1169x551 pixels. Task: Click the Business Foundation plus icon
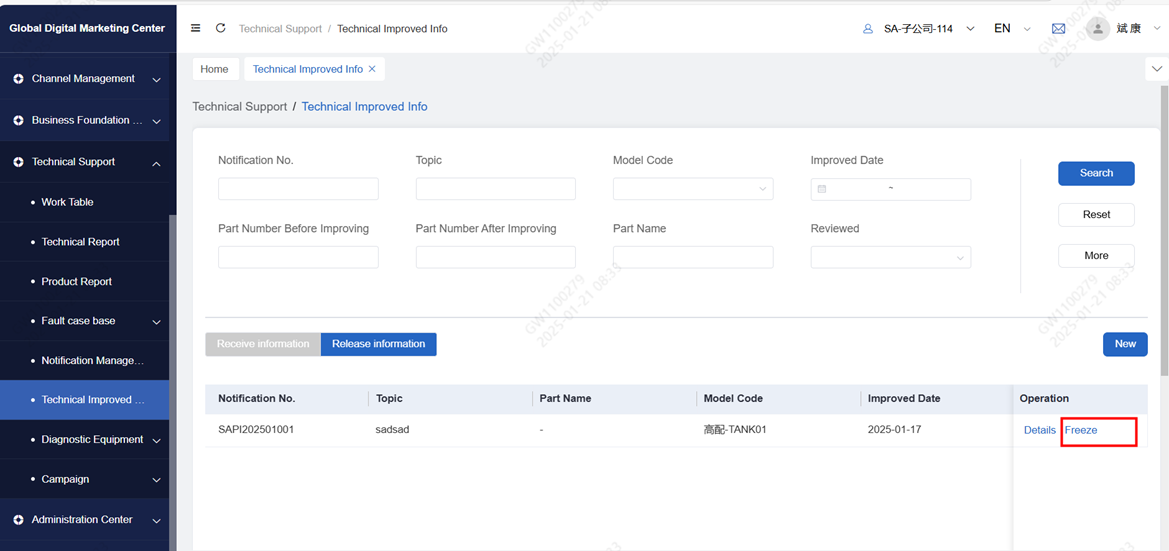[18, 121]
